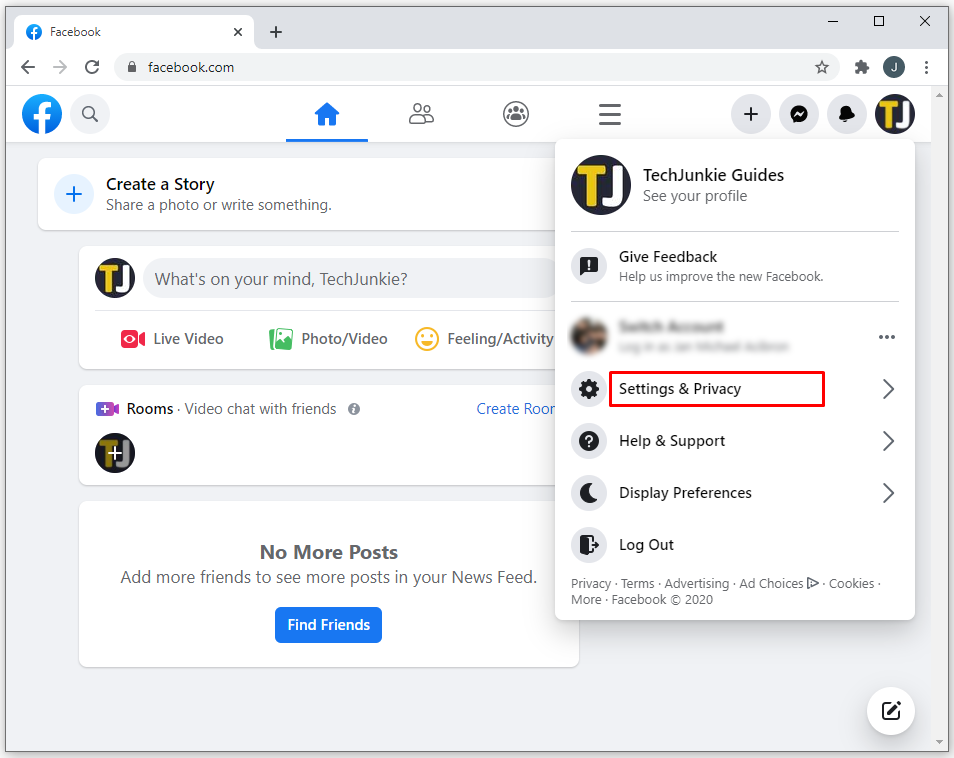Viewport: 954px width, 758px height.
Task: Expand the Settings & Privacy chevron arrow
Action: pyautogui.click(x=887, y=389)
